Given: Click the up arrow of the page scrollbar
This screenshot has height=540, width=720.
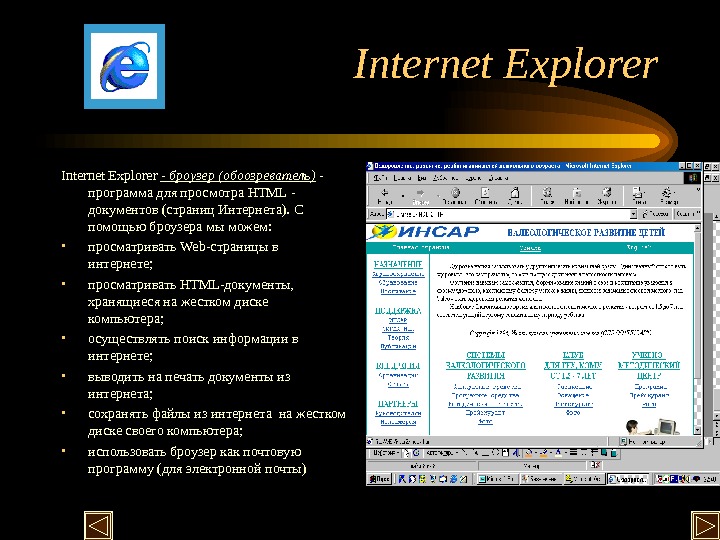Looking at the screenshot, I should [698, 228].
